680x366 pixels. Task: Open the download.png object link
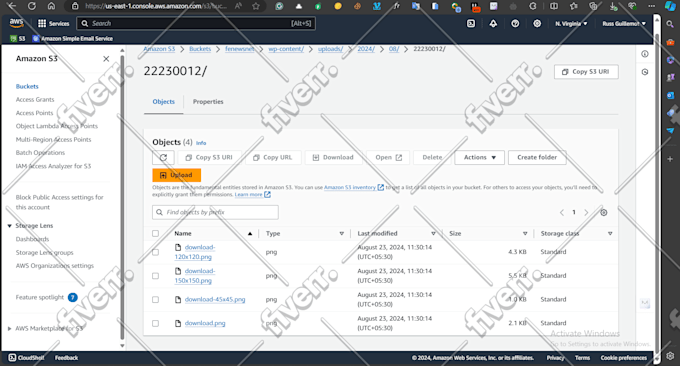205,324
